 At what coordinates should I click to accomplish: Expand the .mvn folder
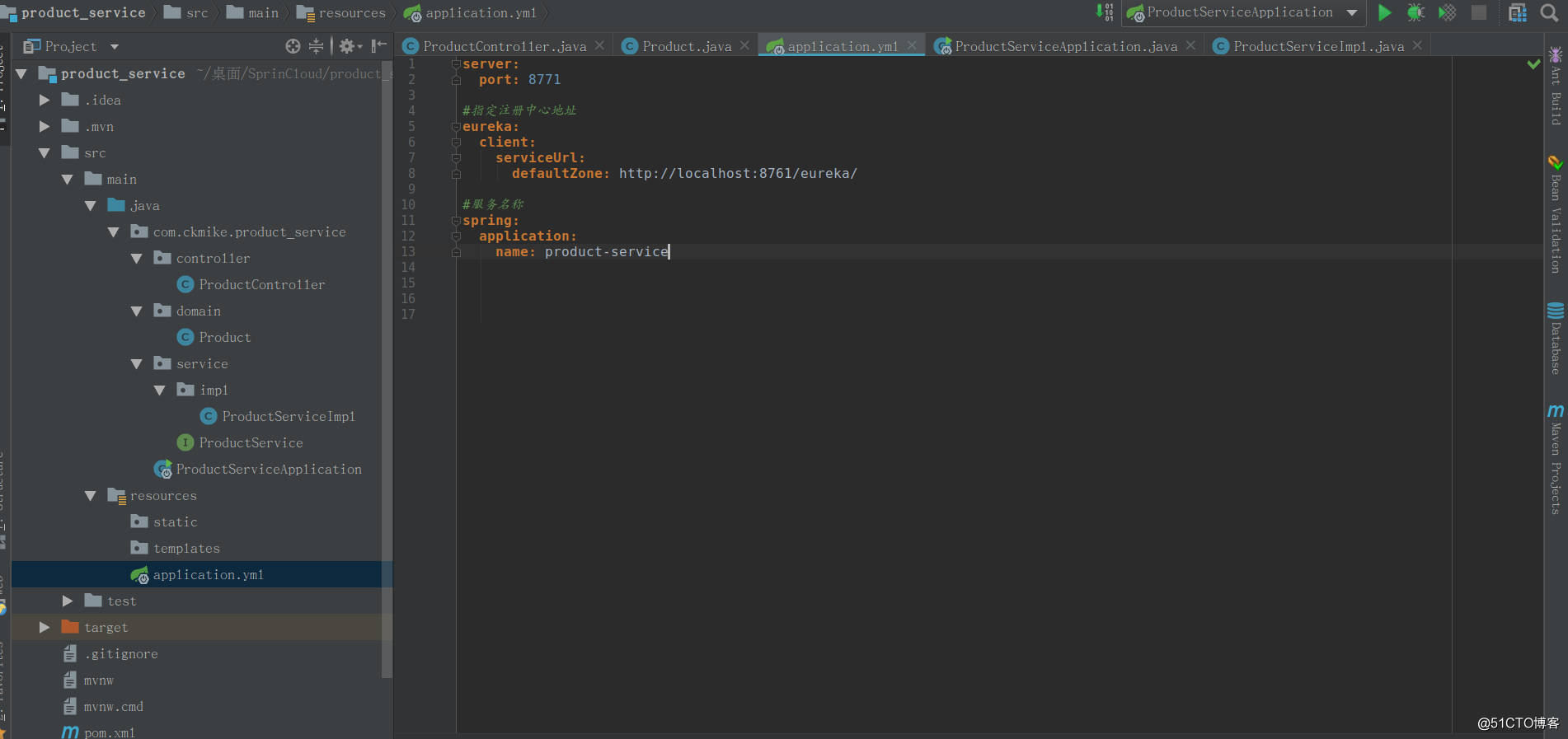45,126
